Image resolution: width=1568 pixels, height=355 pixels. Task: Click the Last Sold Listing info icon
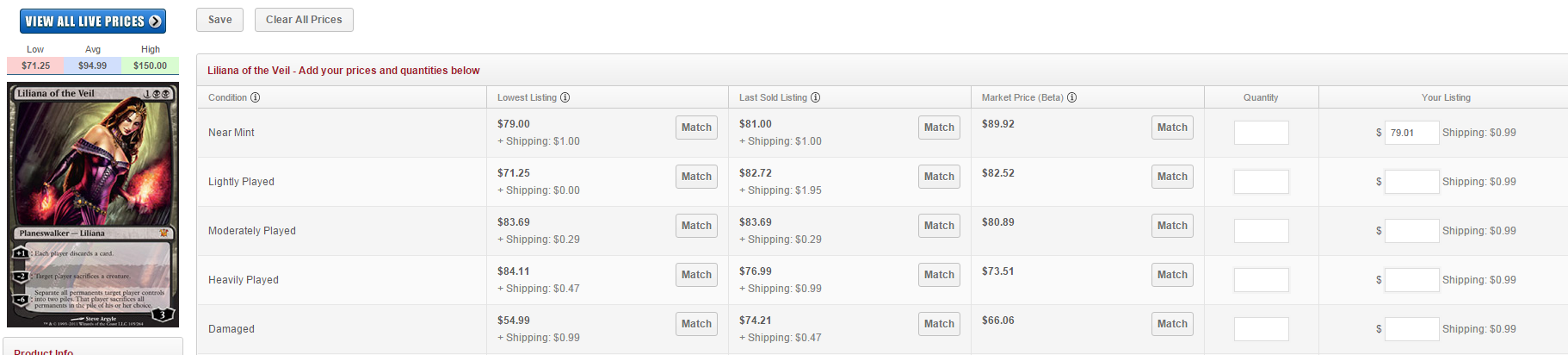pos(816,97)
